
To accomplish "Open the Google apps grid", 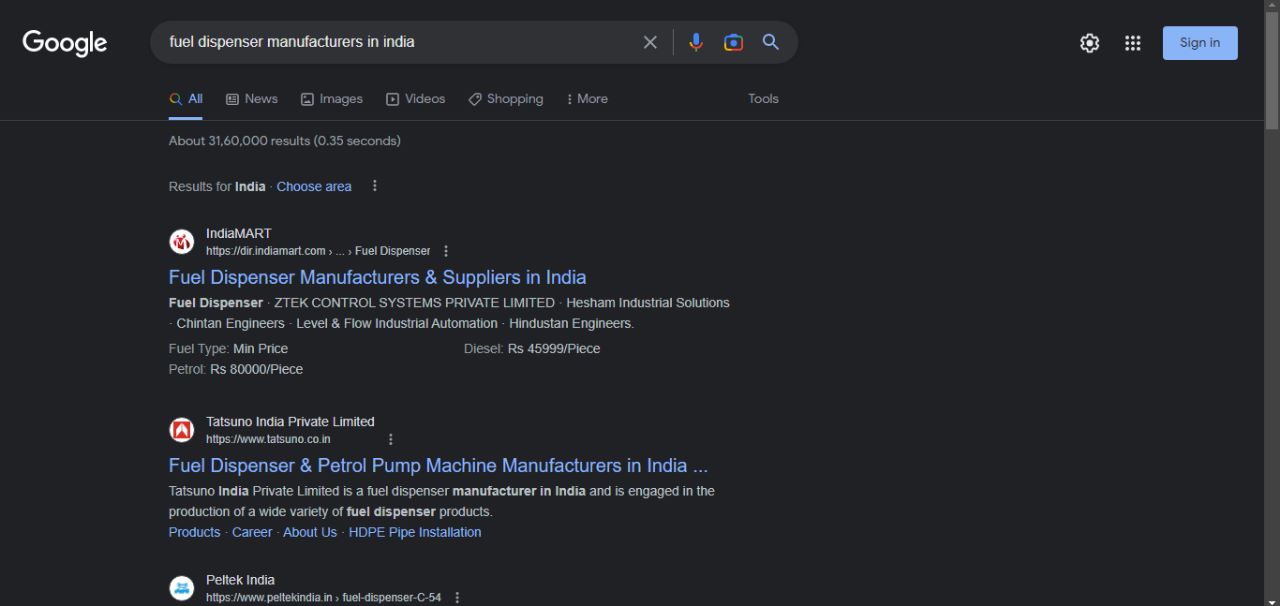I will 1132,43.
